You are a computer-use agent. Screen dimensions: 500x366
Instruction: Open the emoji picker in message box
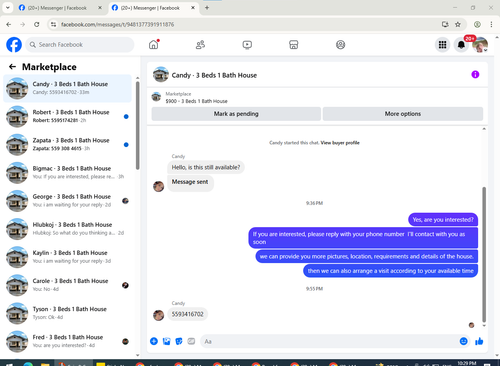(x=463, y=341)
